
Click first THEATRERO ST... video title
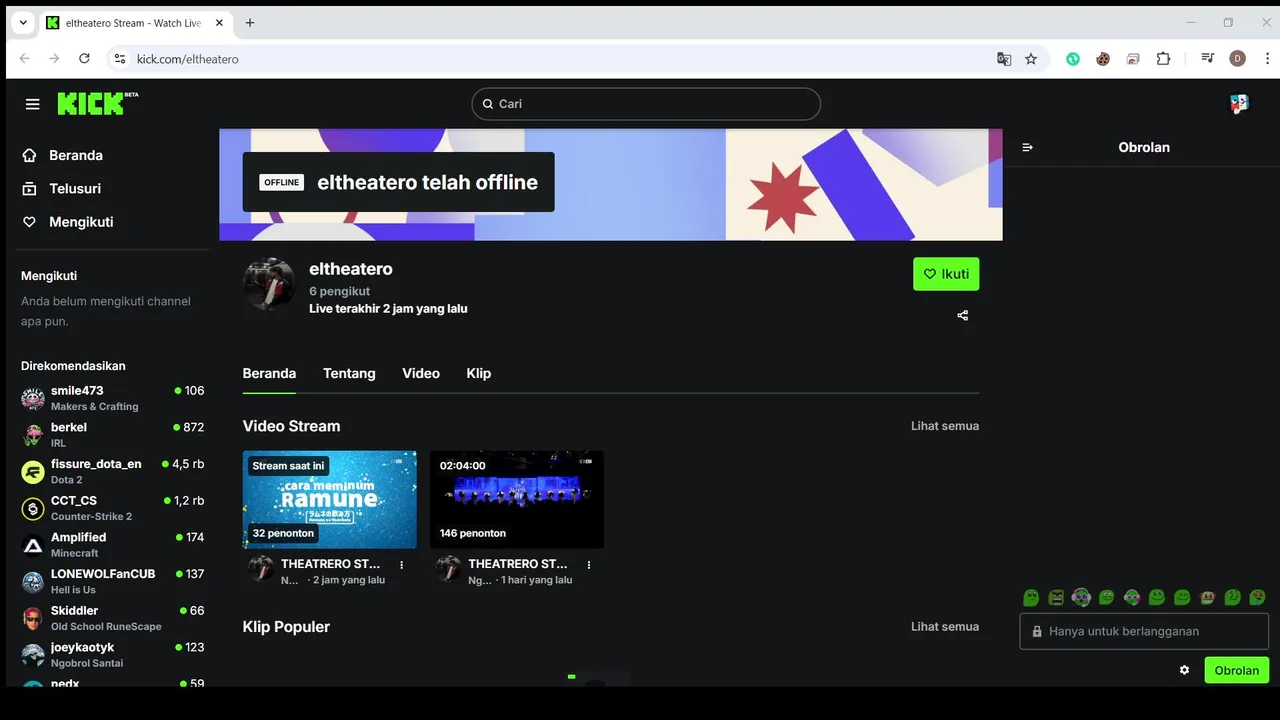click(330, 564)
